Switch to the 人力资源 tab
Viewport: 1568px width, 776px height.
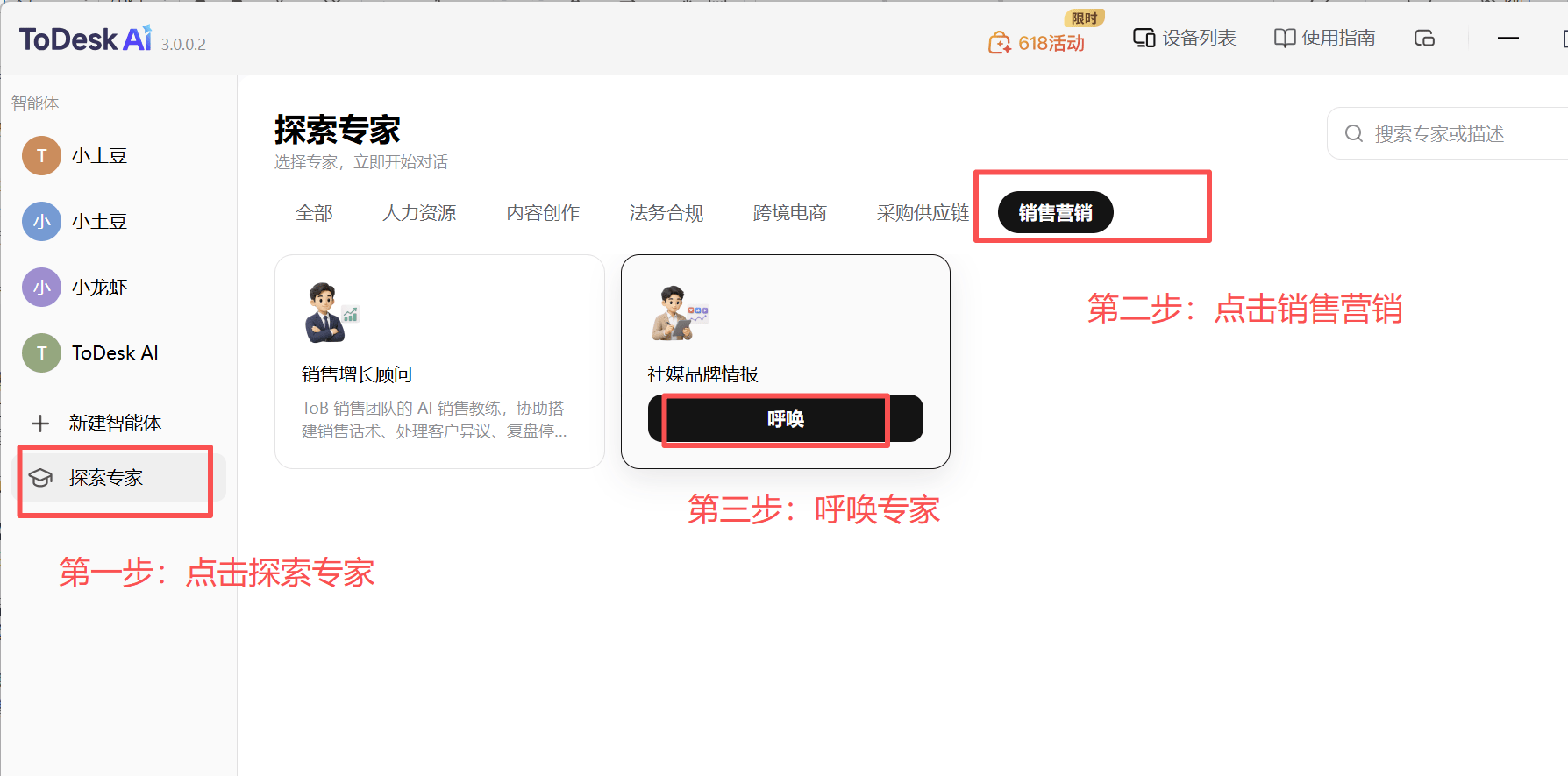pyautogui.click(x=419, y=213)
